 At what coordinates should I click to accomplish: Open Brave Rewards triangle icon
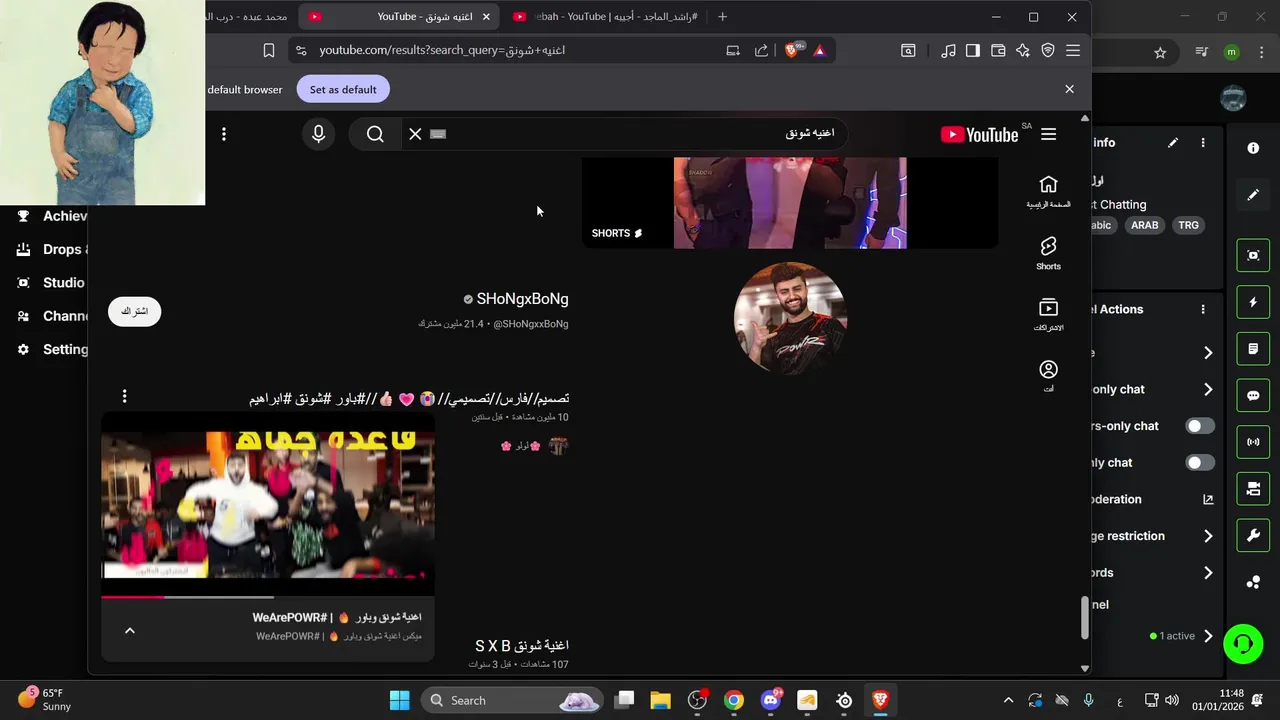[x=820, y=50]
